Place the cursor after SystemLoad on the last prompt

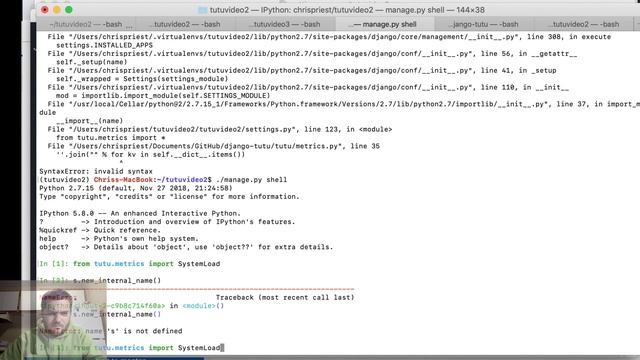pos(221,348)
